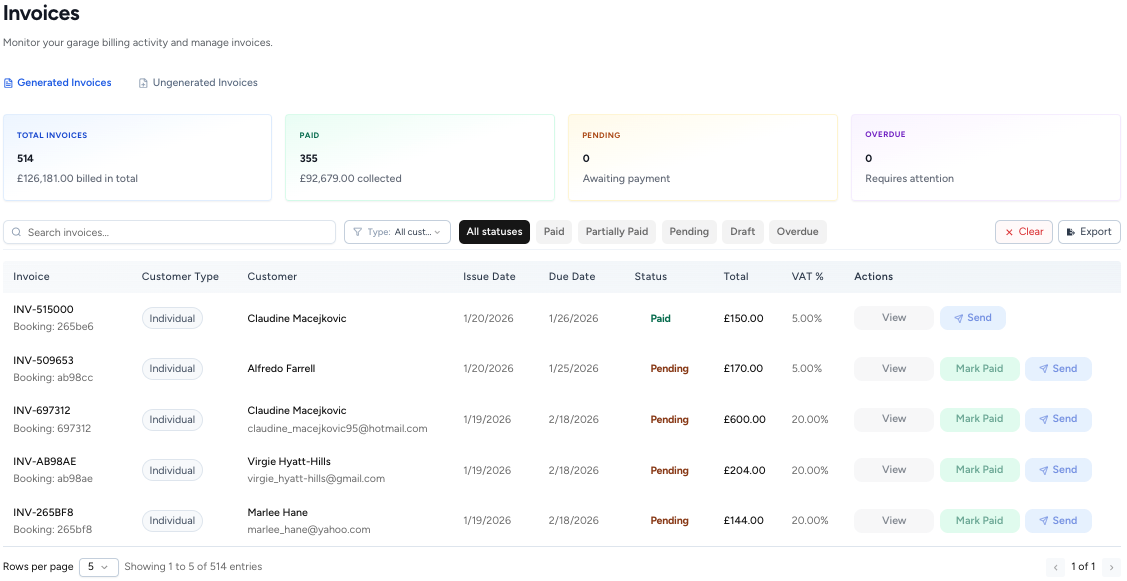The image size is (1127, 581).
Task: Click the search magnifier icon in search bar
Action: (x=17, y=231)
